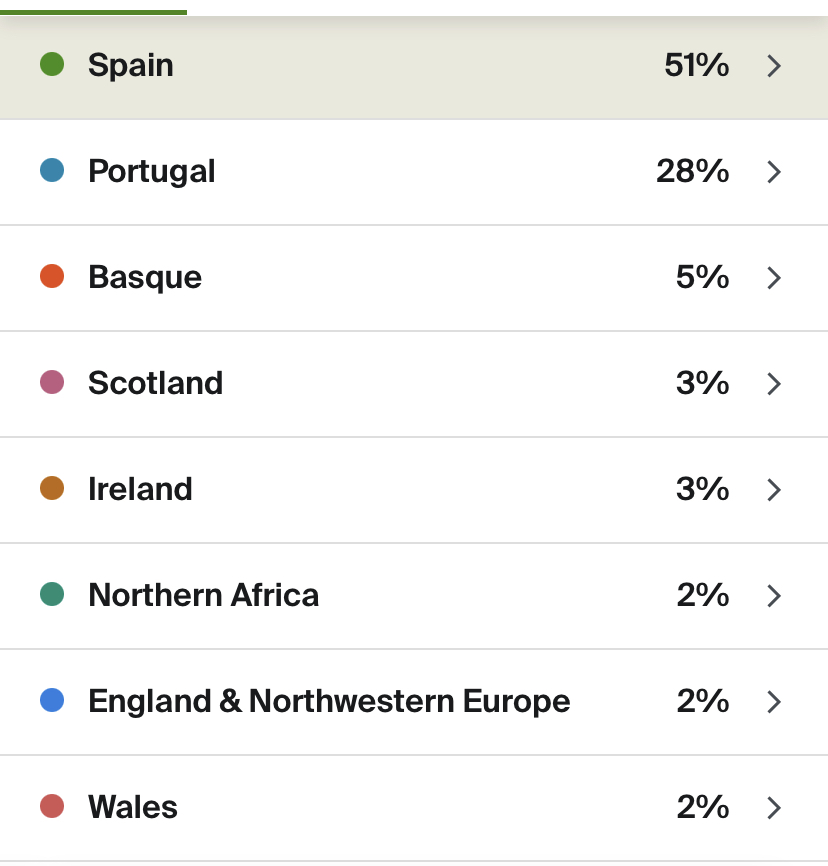Image resolution: width=828 pixels, height=866 pixels.
Task: Click the green dot beside Spain
Action: coord(52,65)
